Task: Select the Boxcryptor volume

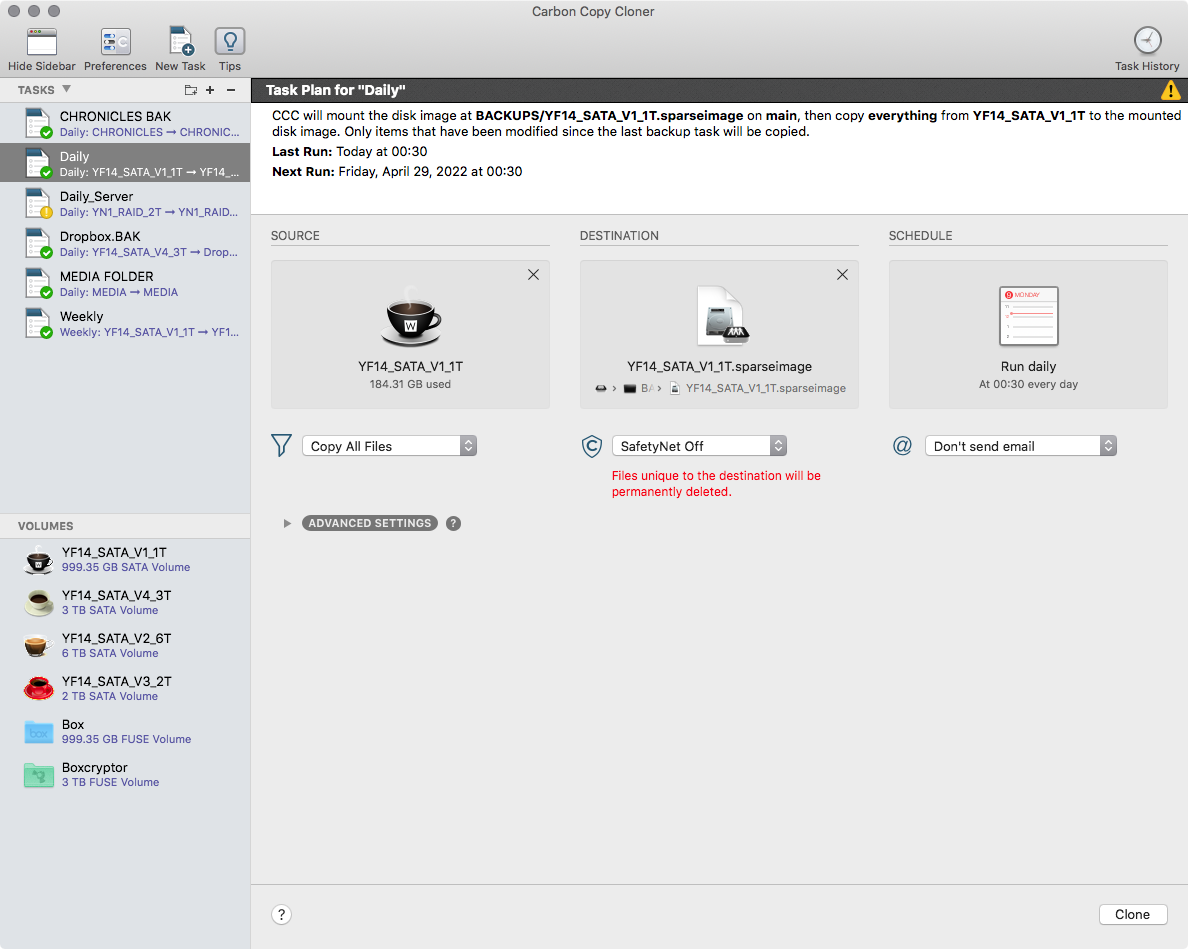Action: tap(125, 775)
